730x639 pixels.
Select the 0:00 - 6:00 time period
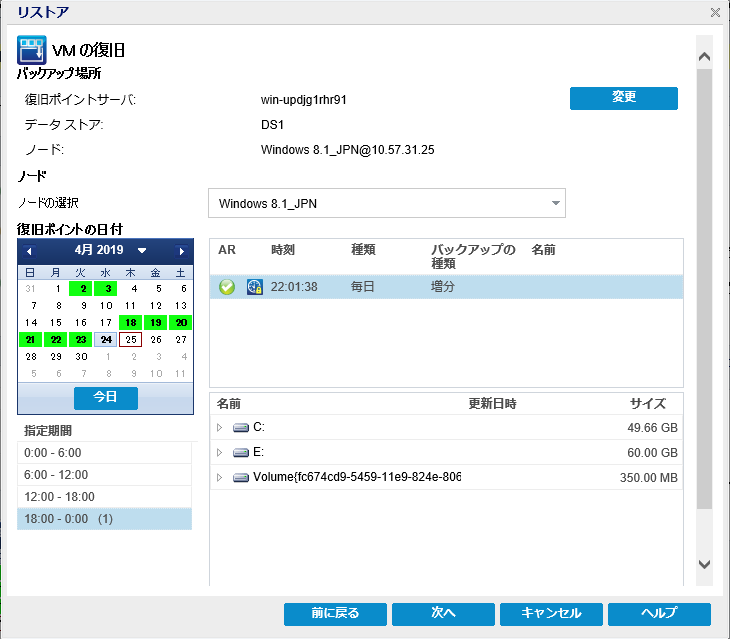point(104,452)
